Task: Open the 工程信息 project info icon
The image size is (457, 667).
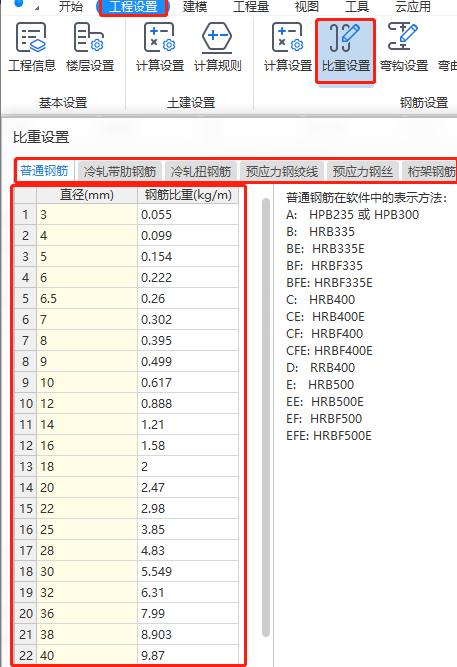Action: (x=32, y=48)
